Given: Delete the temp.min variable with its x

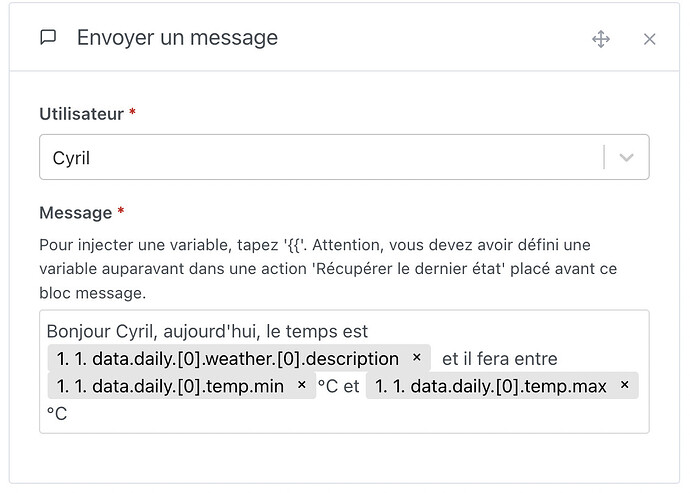Looking at the screenshot, I should pyautogui.click(x=302, y=386).
